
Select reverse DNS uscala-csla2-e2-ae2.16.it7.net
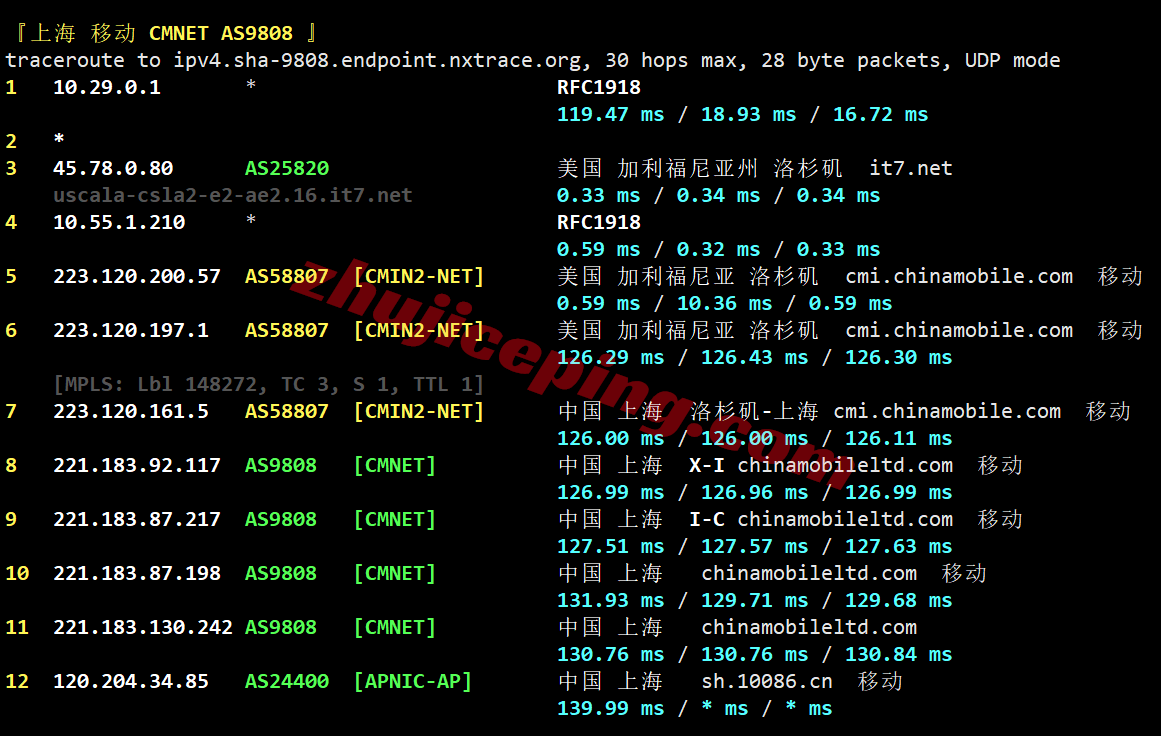[x=232, y=195]
